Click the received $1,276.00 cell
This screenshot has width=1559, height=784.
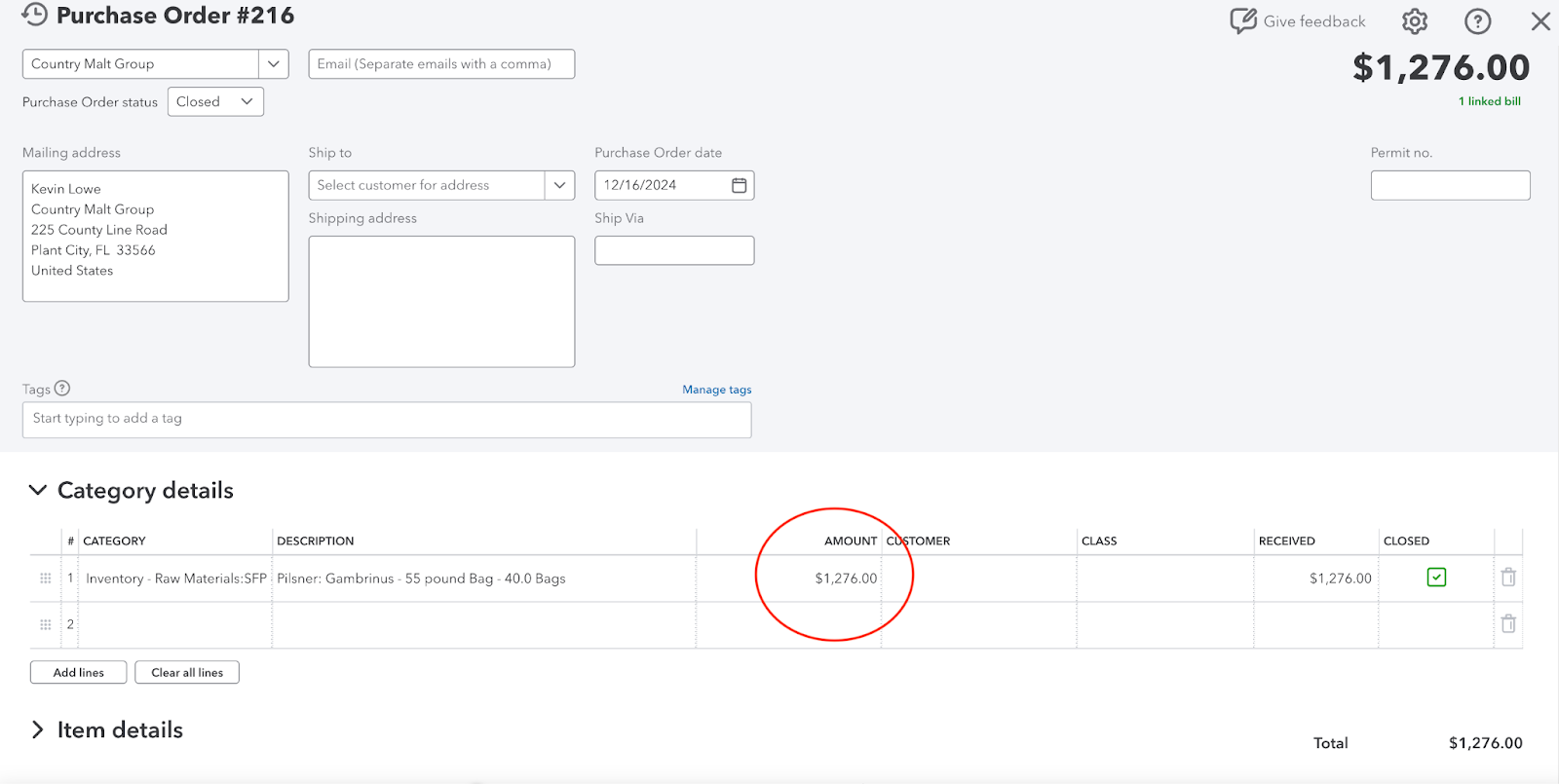click(1316, 579)
